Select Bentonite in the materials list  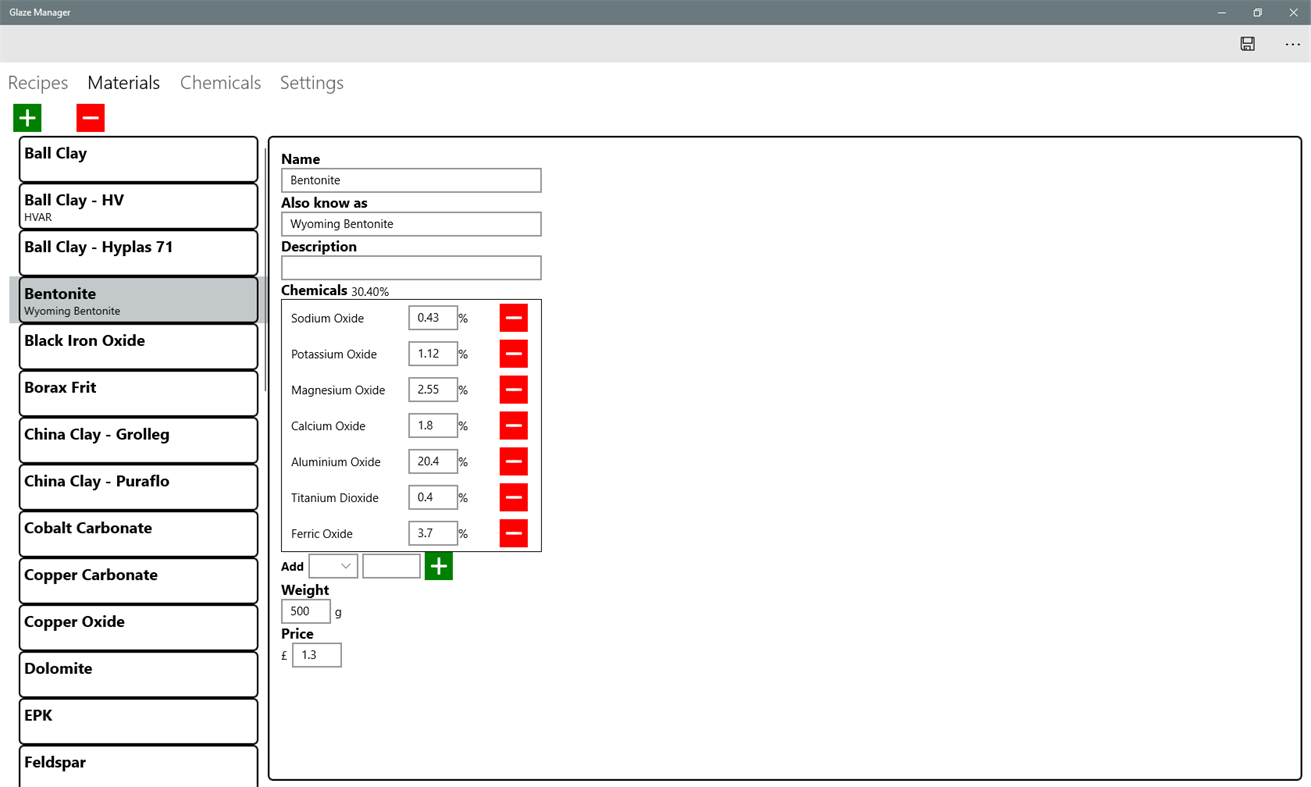(138, 300)
